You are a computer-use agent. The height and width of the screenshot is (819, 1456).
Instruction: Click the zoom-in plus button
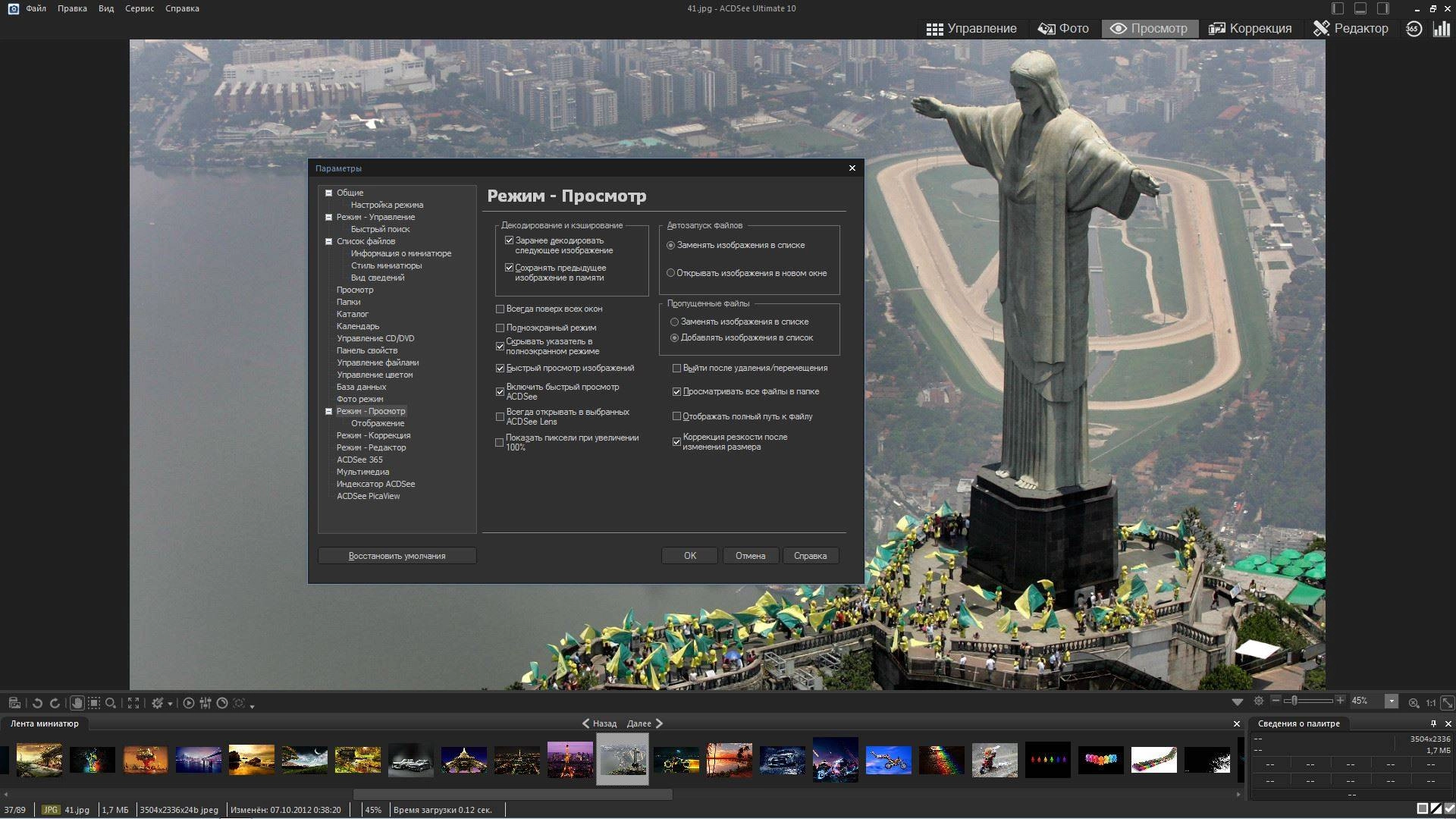[1341, 701]
